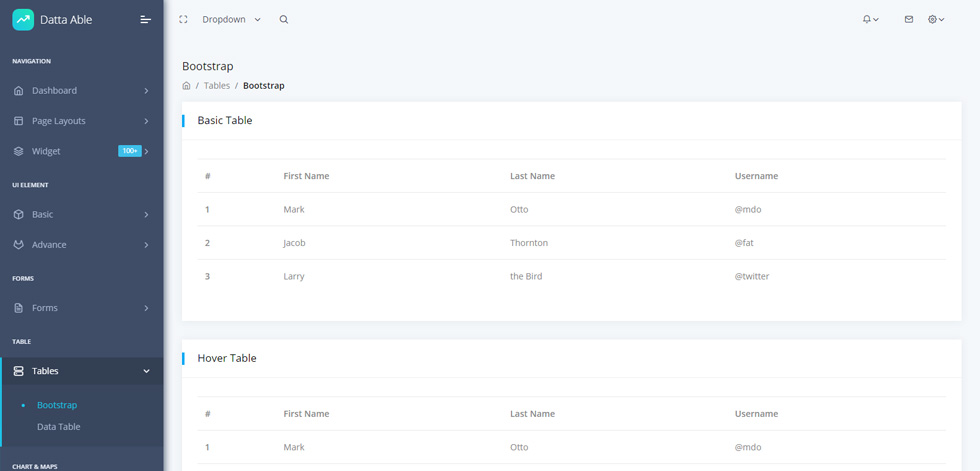Click @twitter username cell

tap(752, 276)
